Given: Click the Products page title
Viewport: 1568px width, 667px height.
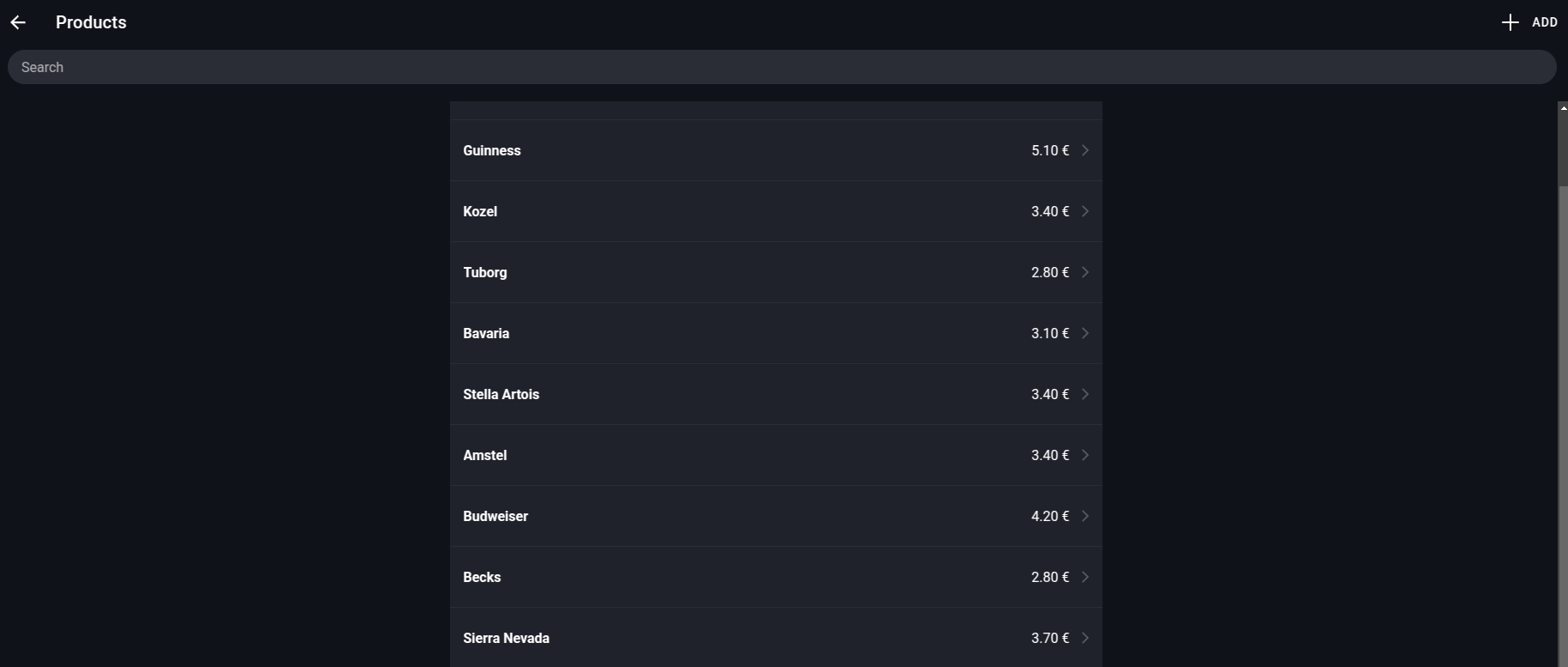Looking at the screenshot, I should [x=91, y=22].
